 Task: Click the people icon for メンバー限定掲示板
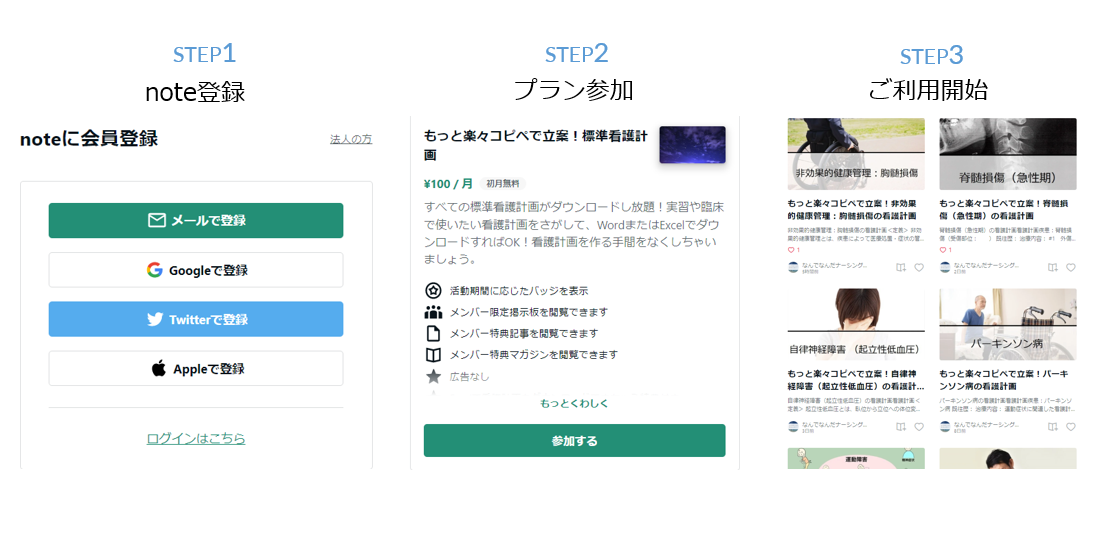pyautogui.click(x=433, y=312)
